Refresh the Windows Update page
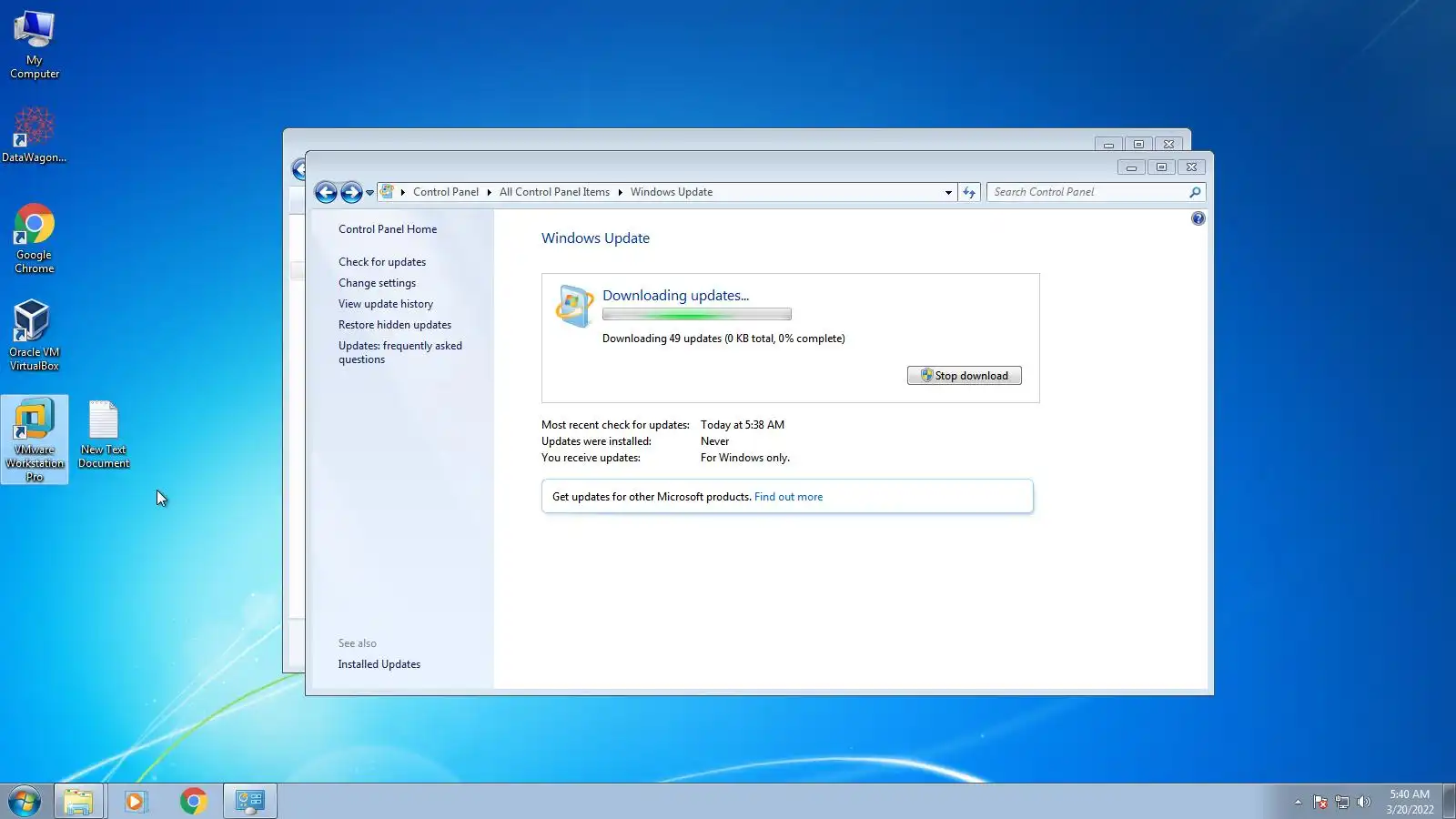Image resolution: width=1456 pixels, height=819 pixels. point(969,192)
